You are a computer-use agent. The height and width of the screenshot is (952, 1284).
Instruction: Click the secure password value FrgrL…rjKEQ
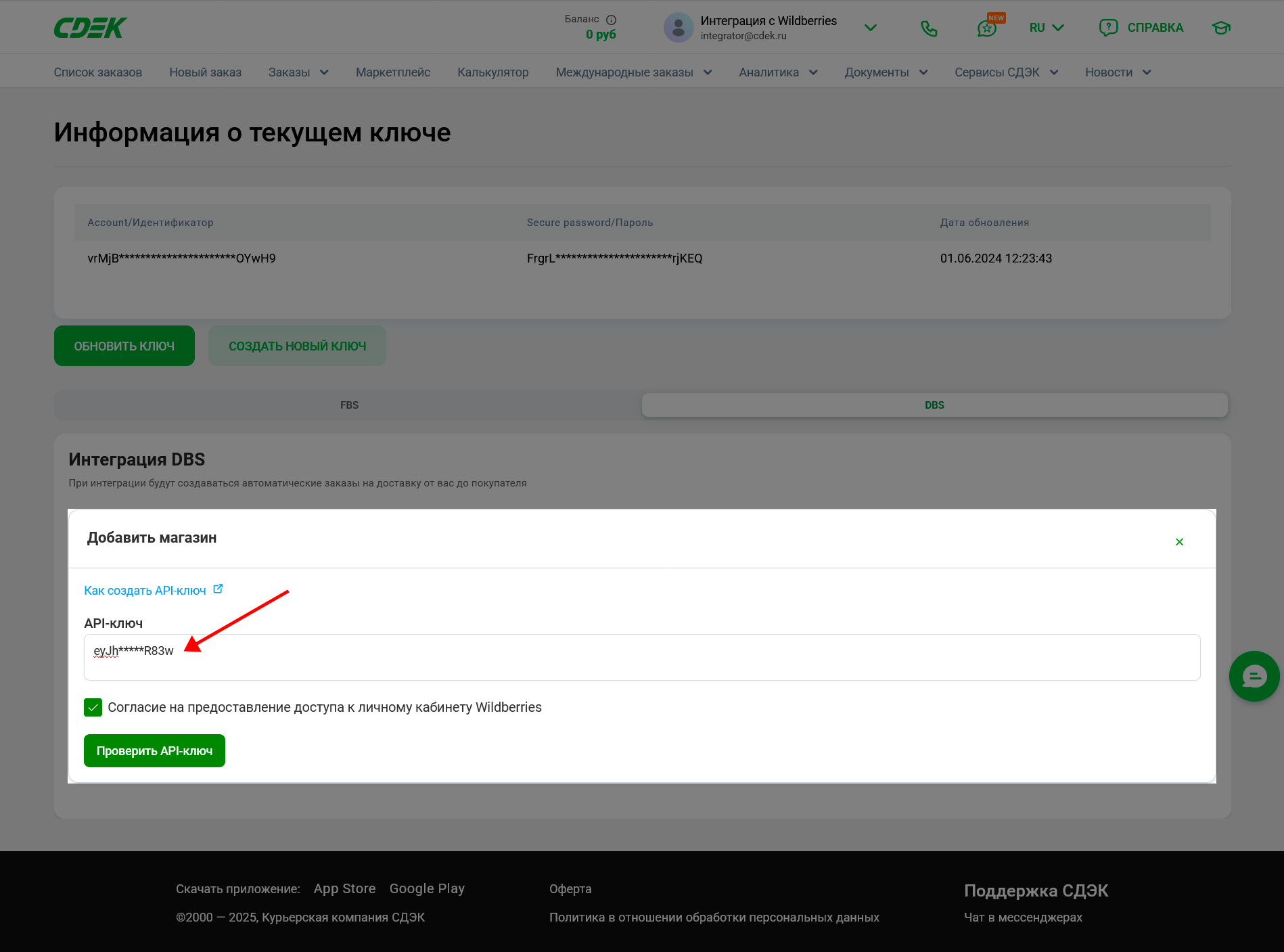pyautogui.click(x=614, y=258)
